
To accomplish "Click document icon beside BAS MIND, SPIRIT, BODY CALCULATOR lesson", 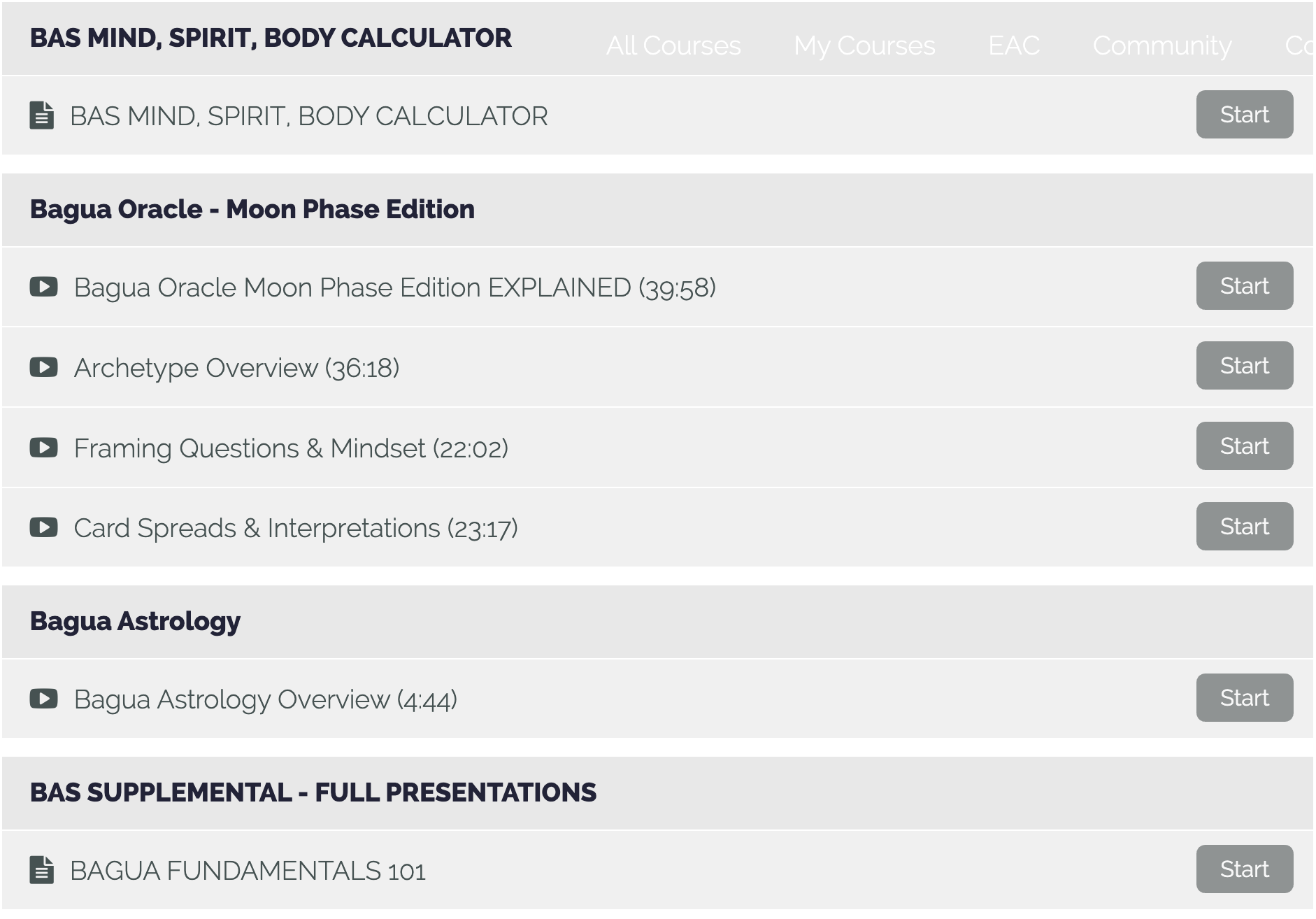I will click(x=42, y=115).
